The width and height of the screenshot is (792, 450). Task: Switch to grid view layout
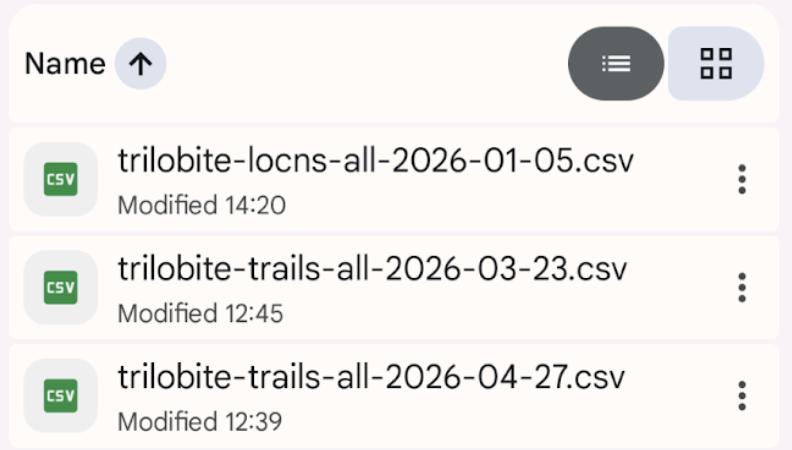point(716,64)
